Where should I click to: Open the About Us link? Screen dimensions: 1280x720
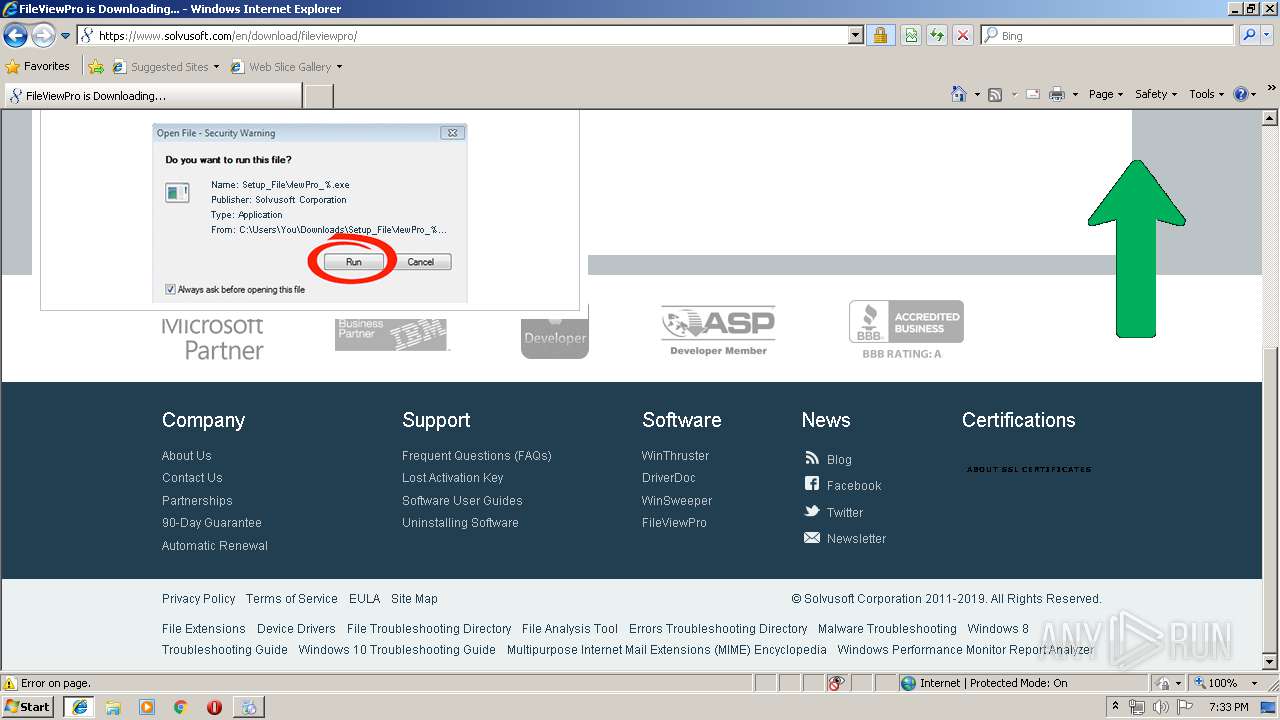point(186,456)
